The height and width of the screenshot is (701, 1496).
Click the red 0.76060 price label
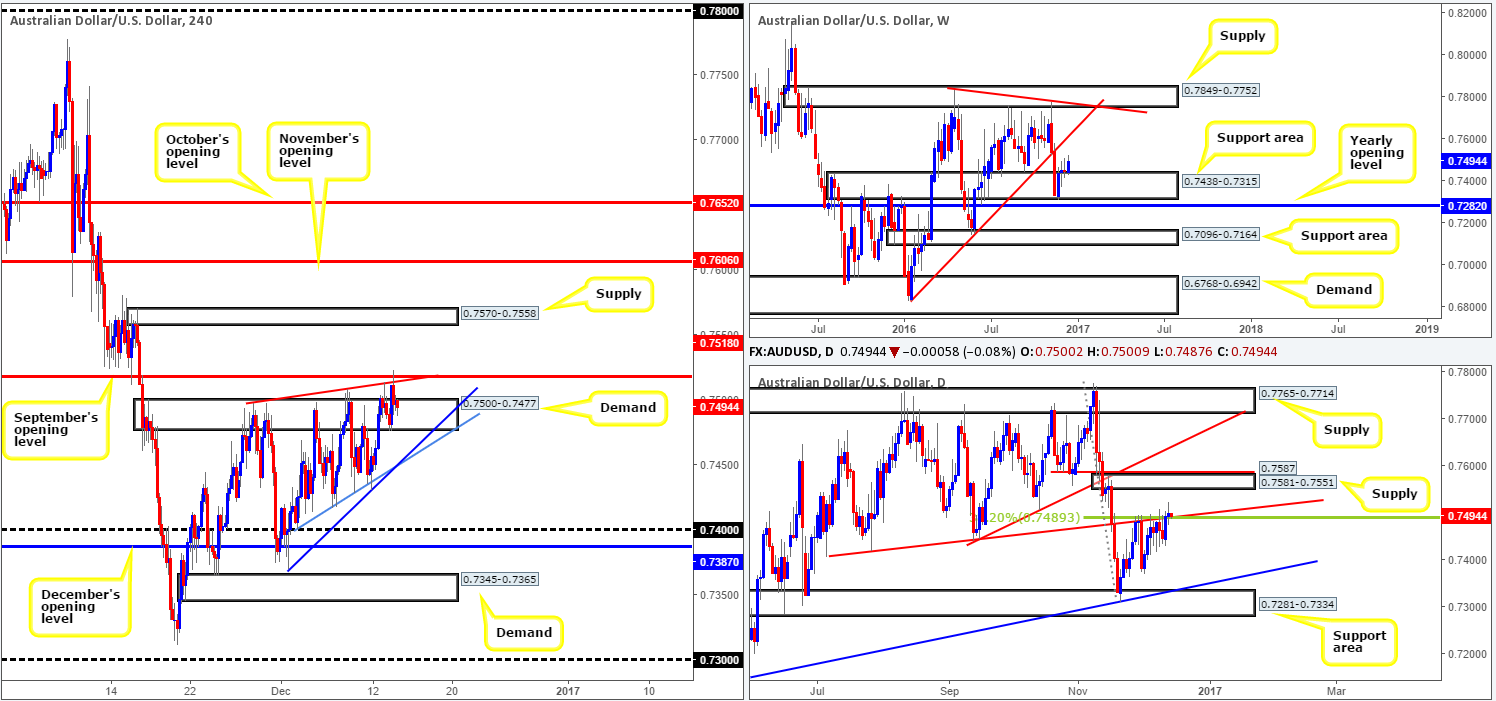717,260
